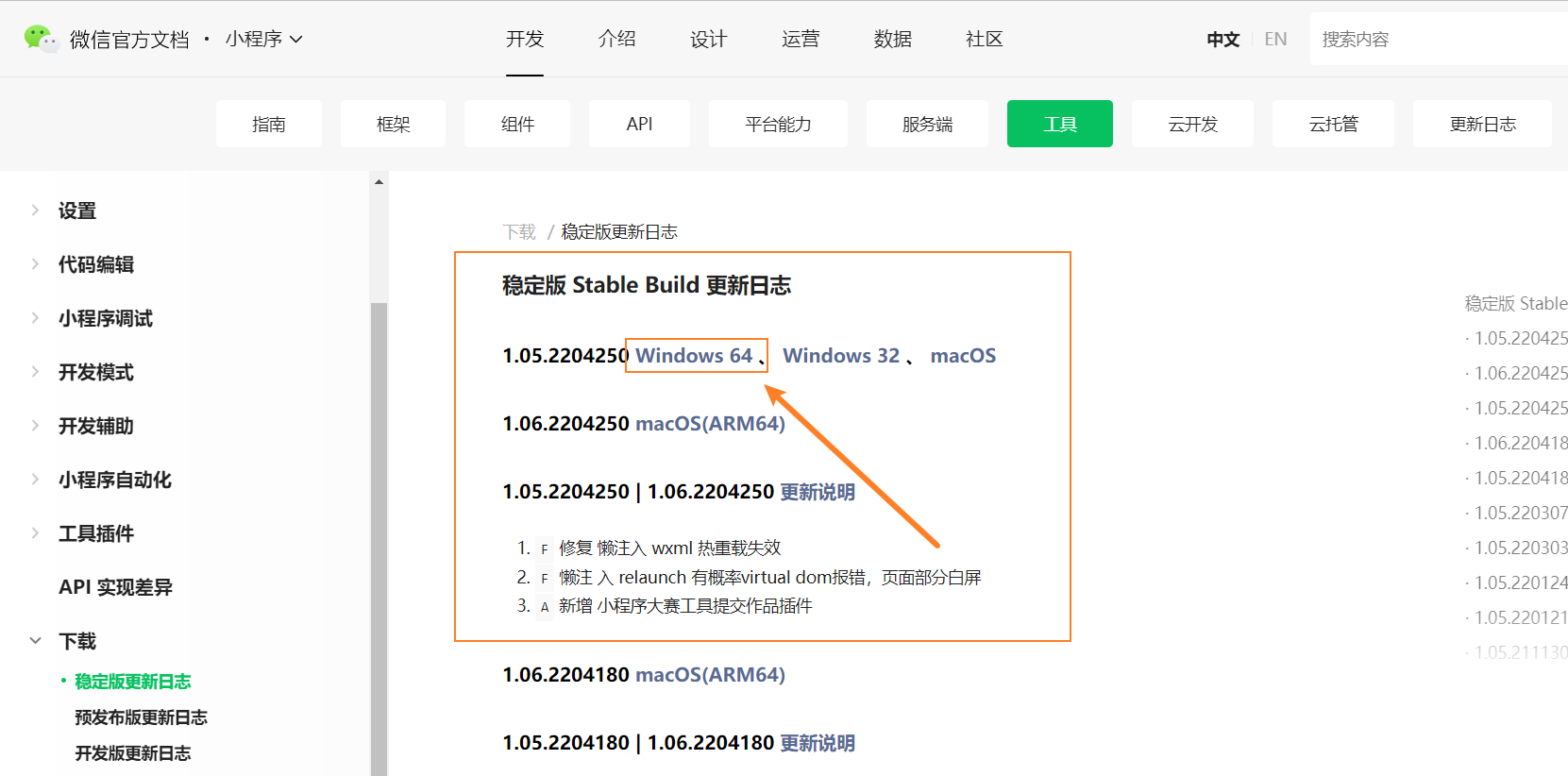1568x776 pixels.
Task: Open the API 实现差异 sidebar item
Action: (x=115, y=587)
